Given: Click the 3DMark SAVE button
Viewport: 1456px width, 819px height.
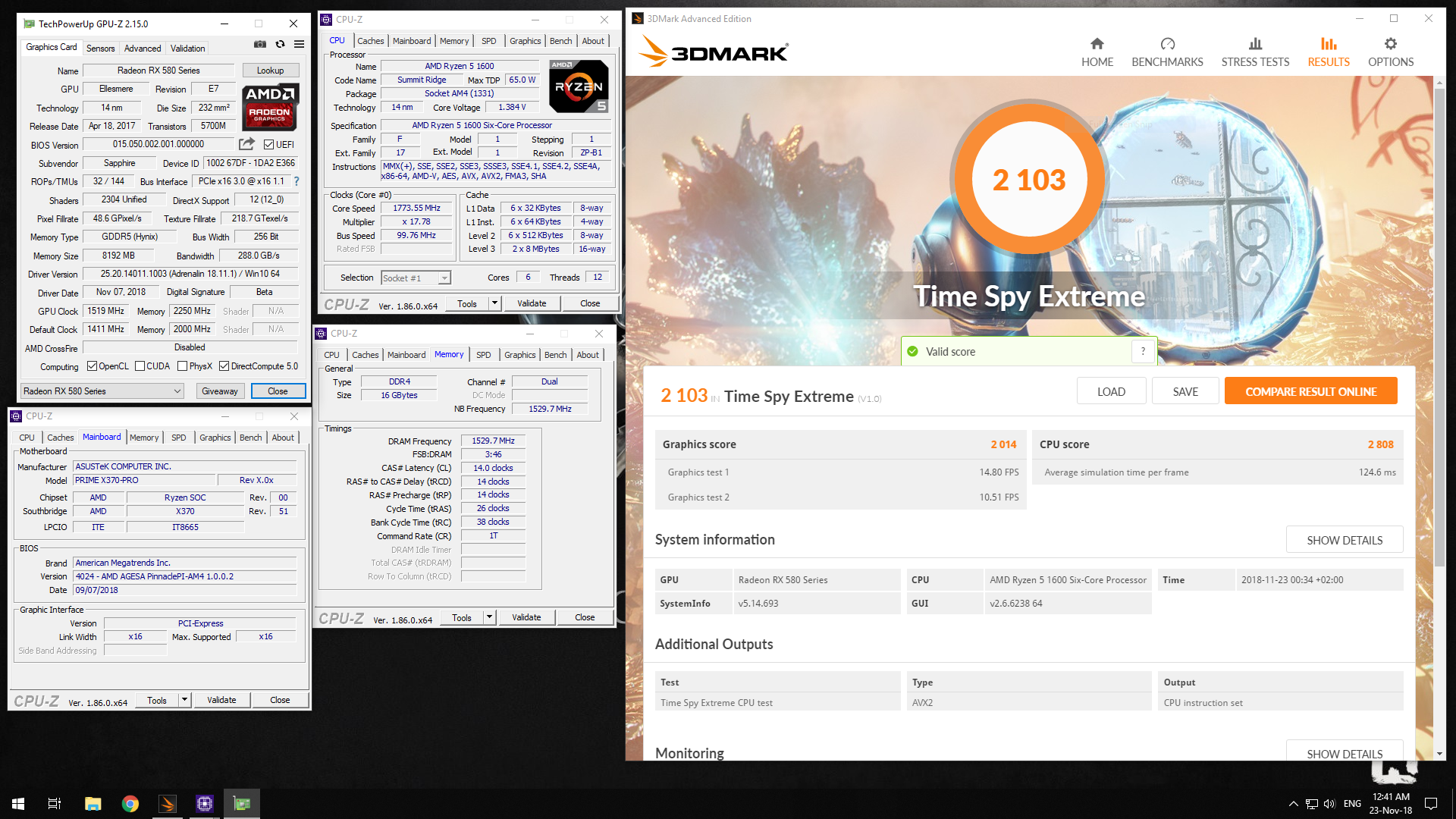Looking at the screenshot, I should [x=1185, y=391].
